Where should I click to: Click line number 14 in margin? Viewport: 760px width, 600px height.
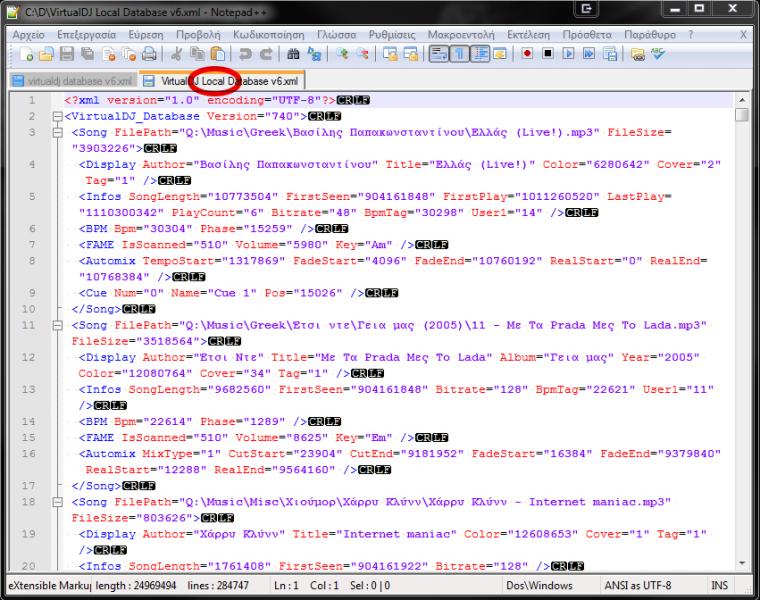[x=28, y=422]
